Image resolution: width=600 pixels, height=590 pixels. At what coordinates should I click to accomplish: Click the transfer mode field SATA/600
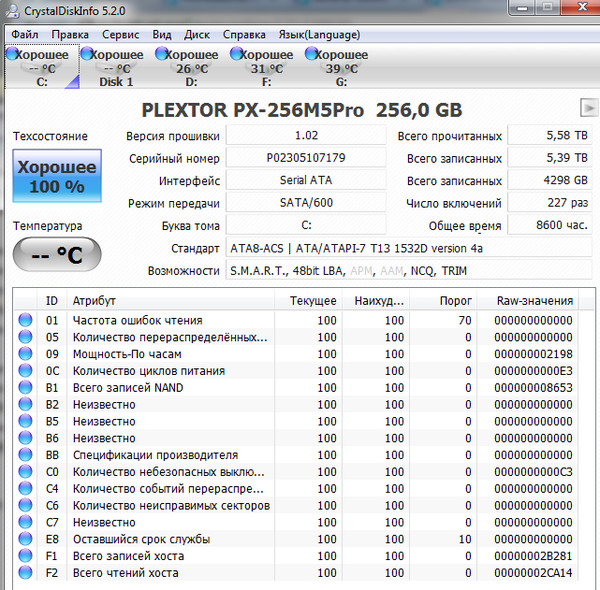306,203
